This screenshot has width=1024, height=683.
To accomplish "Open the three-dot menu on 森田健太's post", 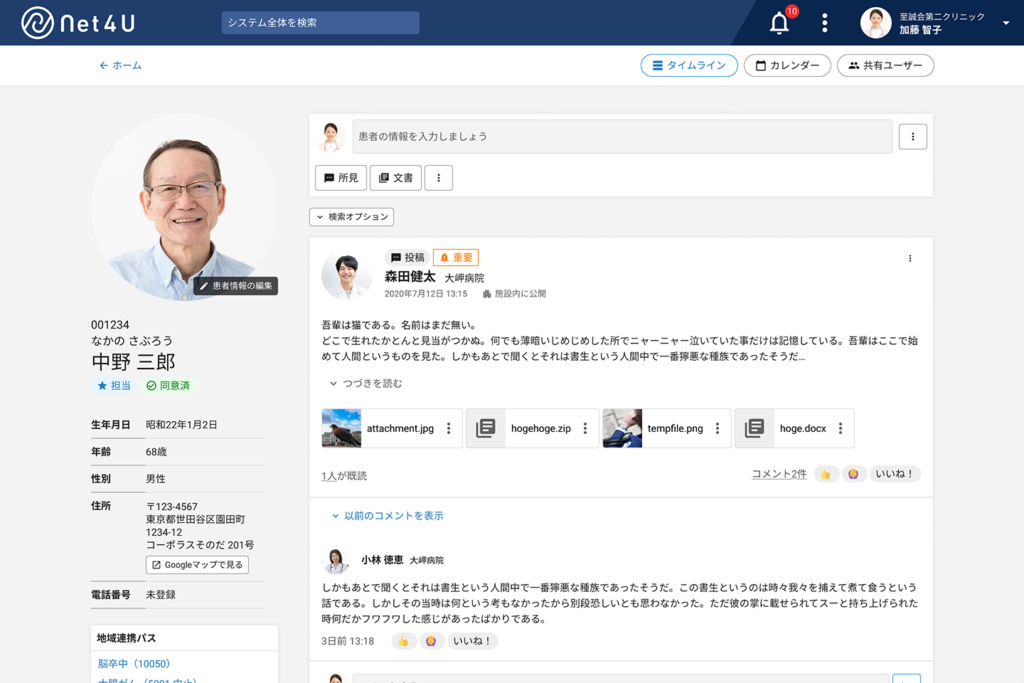I will click(x=910, y=257).
